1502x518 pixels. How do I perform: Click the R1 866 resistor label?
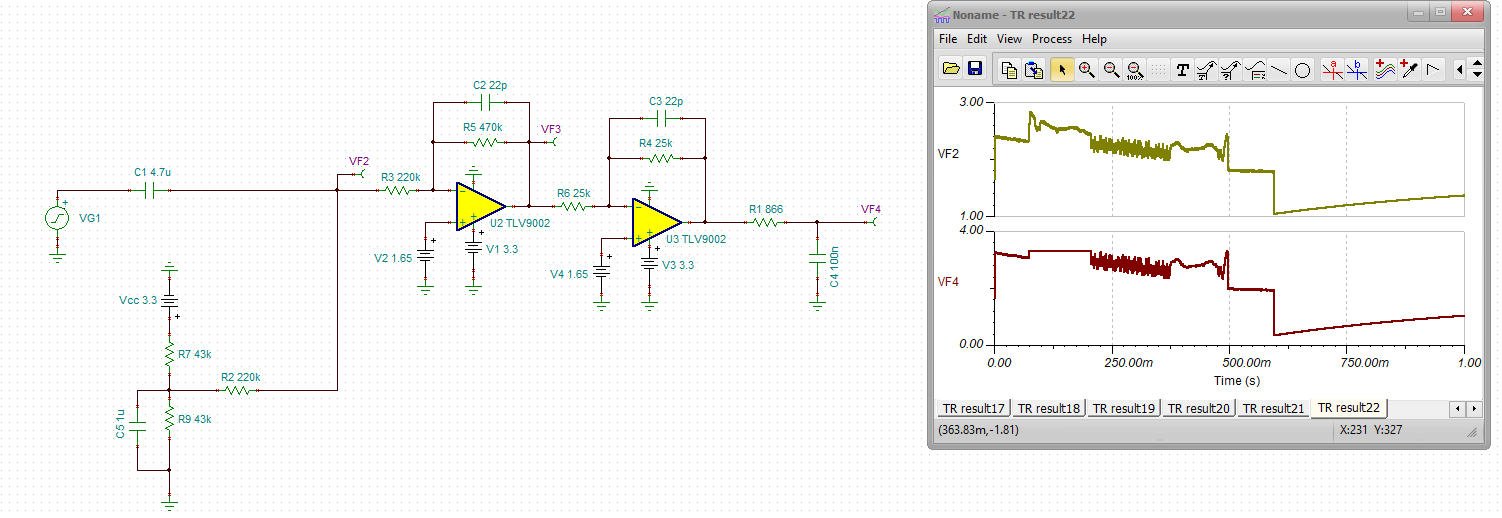766,210
